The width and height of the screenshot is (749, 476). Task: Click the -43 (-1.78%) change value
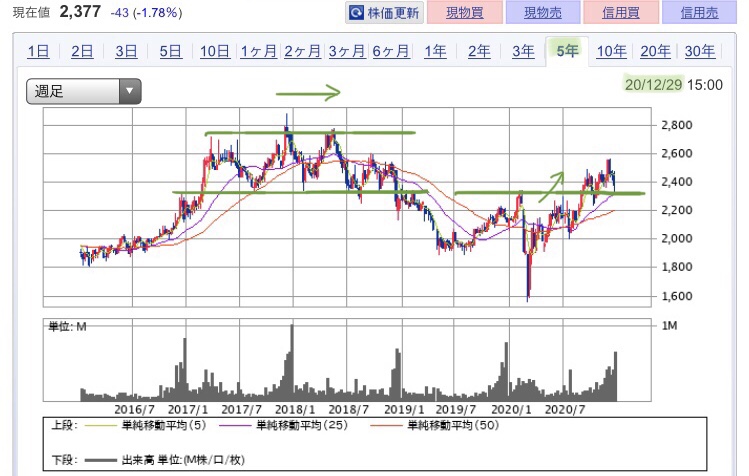coord(146,12)
